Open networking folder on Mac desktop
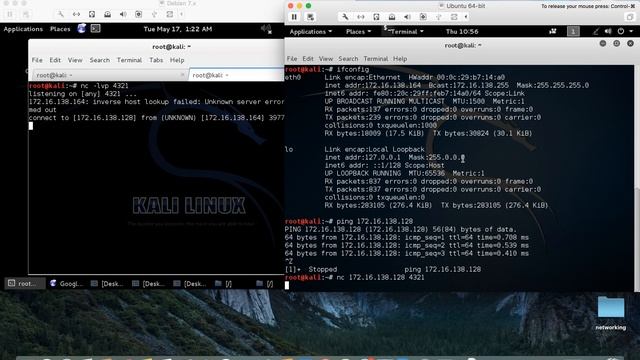640x360 pixels. click(x=611, y=313)
